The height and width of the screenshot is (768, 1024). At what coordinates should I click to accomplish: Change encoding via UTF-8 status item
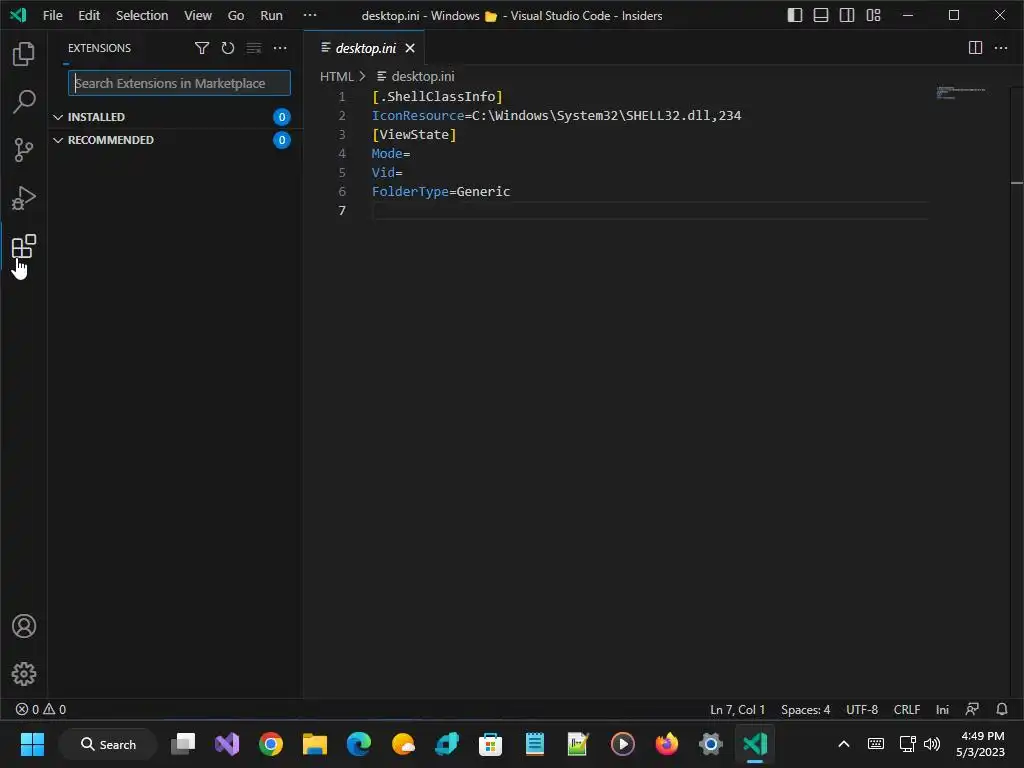pyautogui.click(x=862, y=709)
